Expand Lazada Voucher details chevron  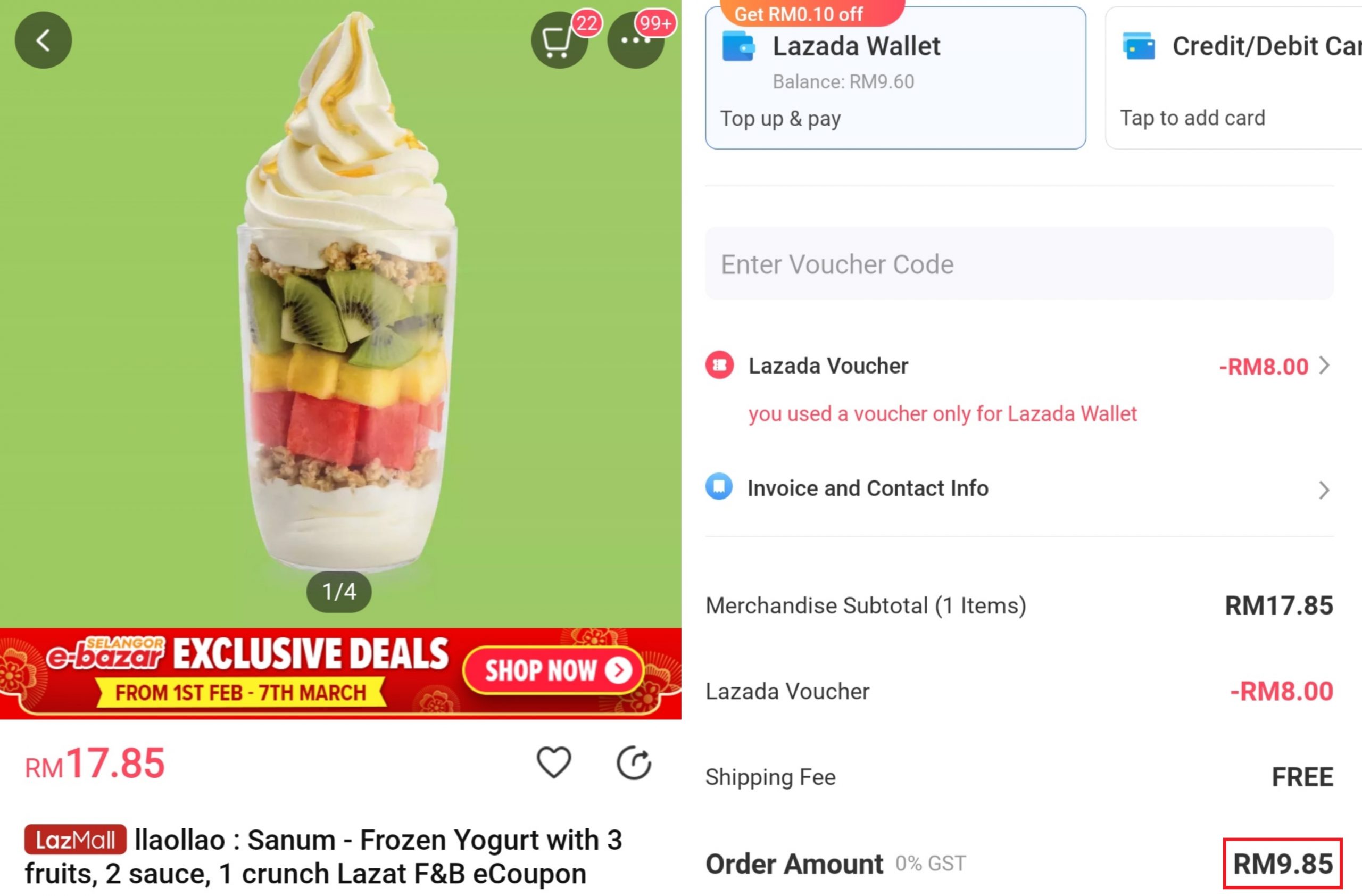[1324, 366]
